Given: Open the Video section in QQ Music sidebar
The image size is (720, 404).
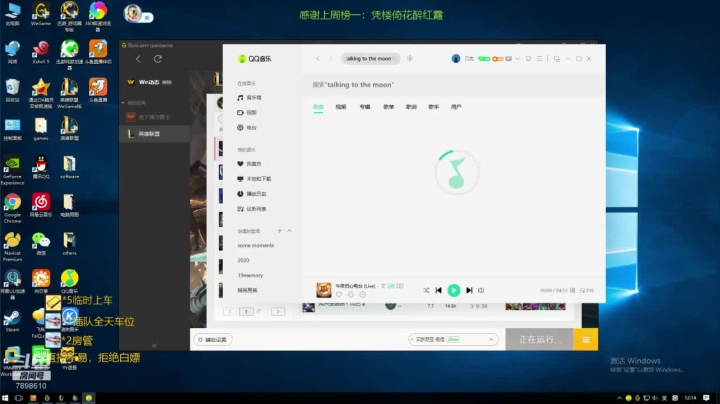Looking at the screenshot, I should 247,112.
